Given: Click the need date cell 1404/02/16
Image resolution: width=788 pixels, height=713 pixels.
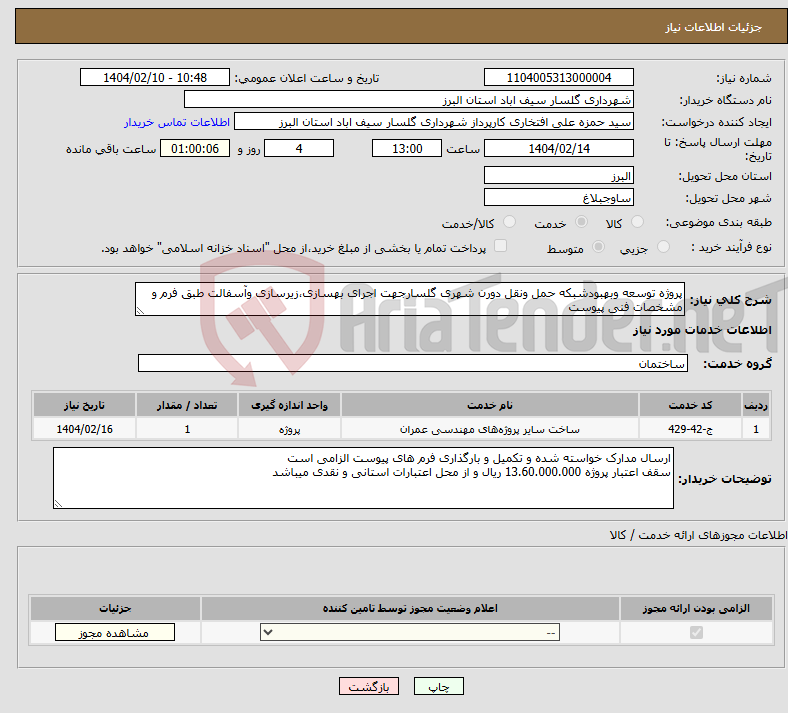Looking at the screenshot, I should click(84, 429).
